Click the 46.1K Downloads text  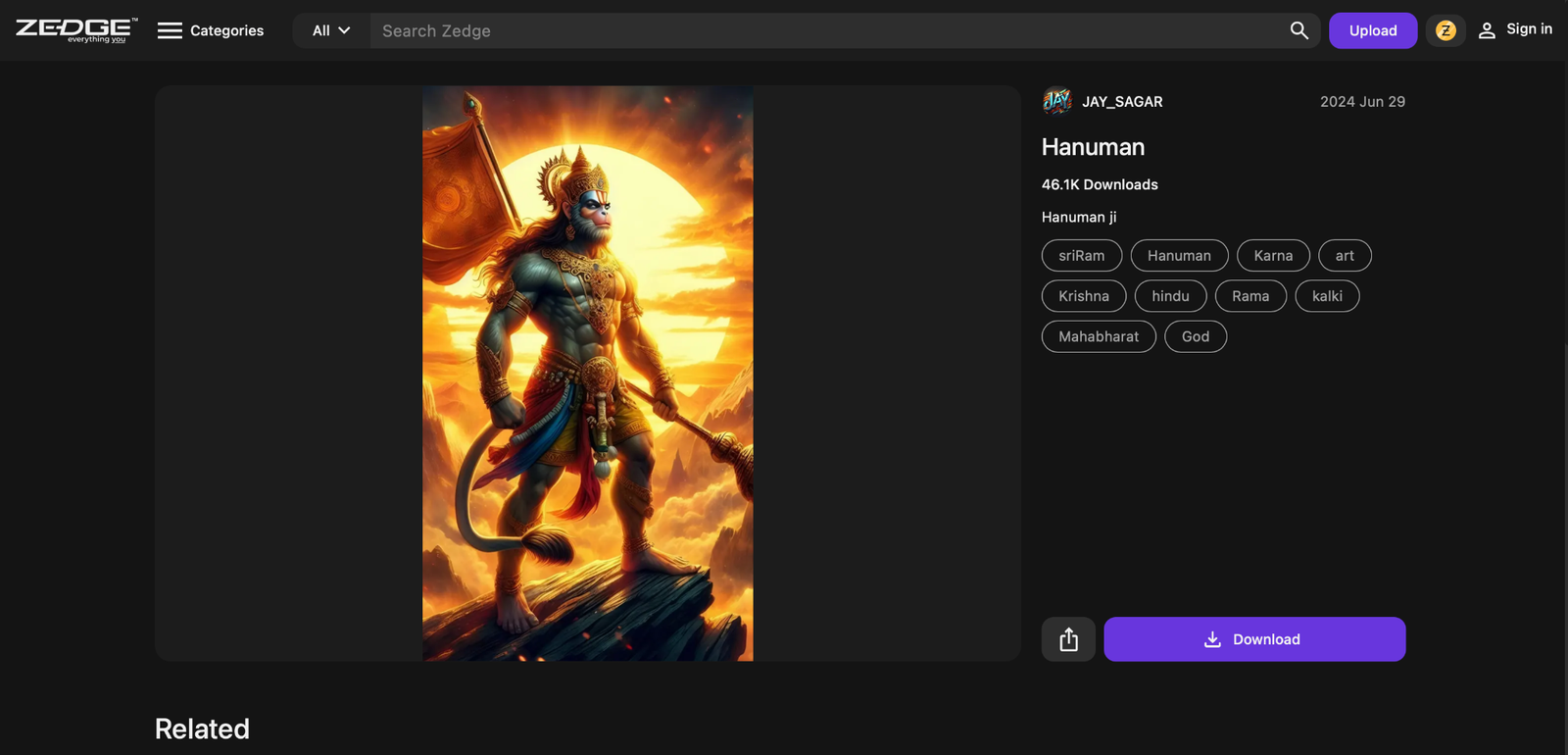coord(1100,184)
